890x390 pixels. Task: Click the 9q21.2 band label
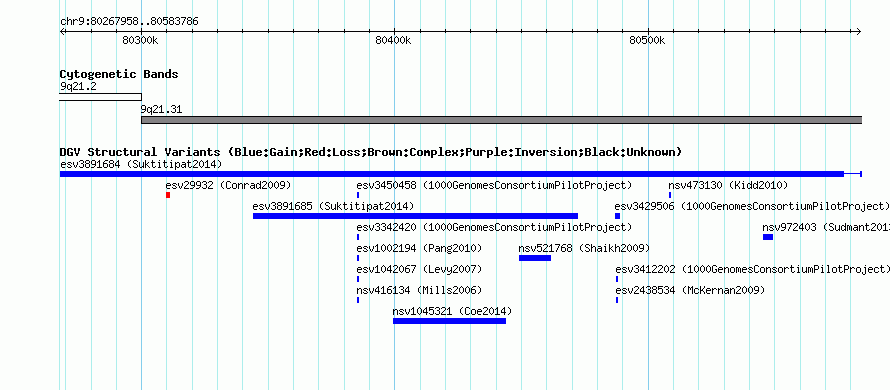click(78, 87)
